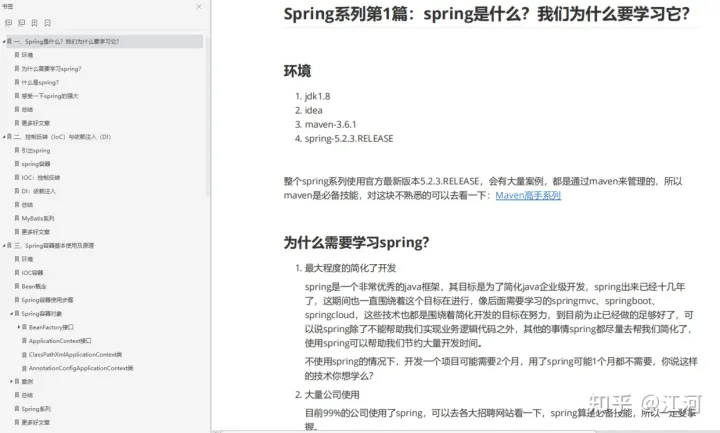Click the bookmarks panel vertical scrollbar

point(208,117)
